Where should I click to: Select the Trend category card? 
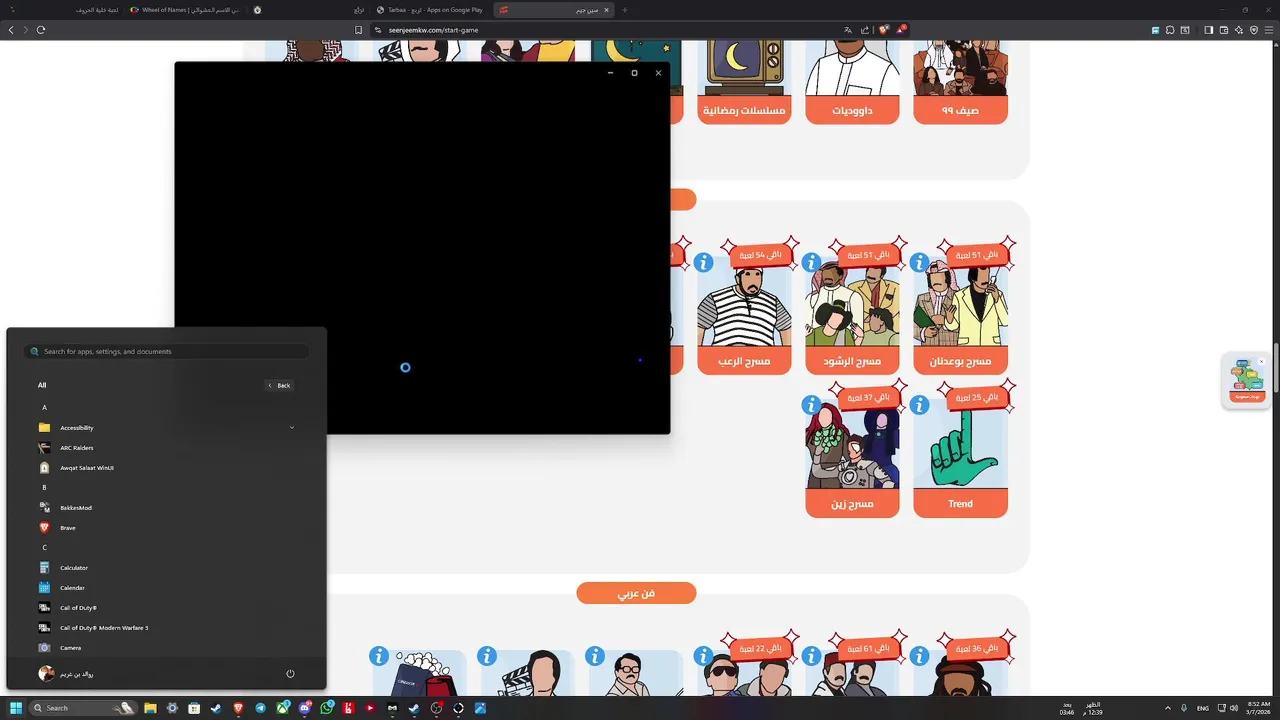coord(960,455)
